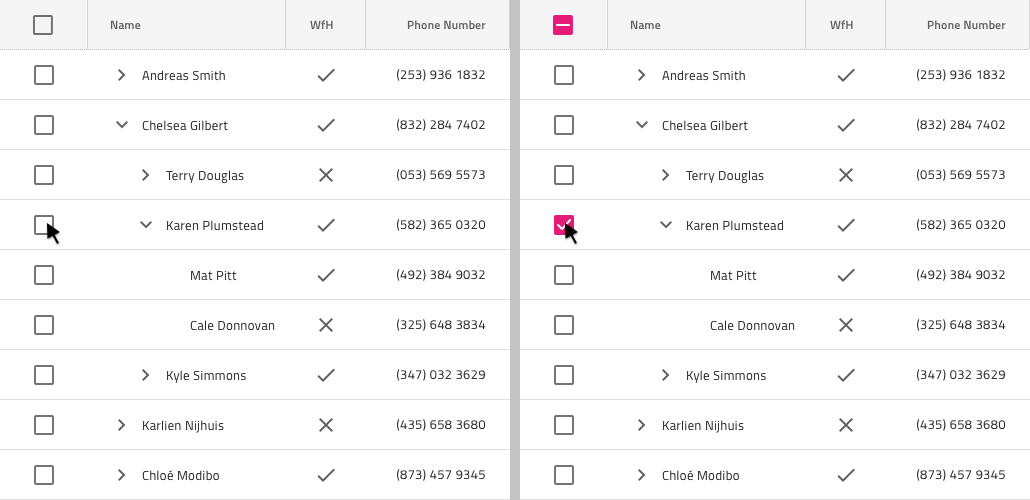Click the WfH column header in right table

tap(841, 25)
